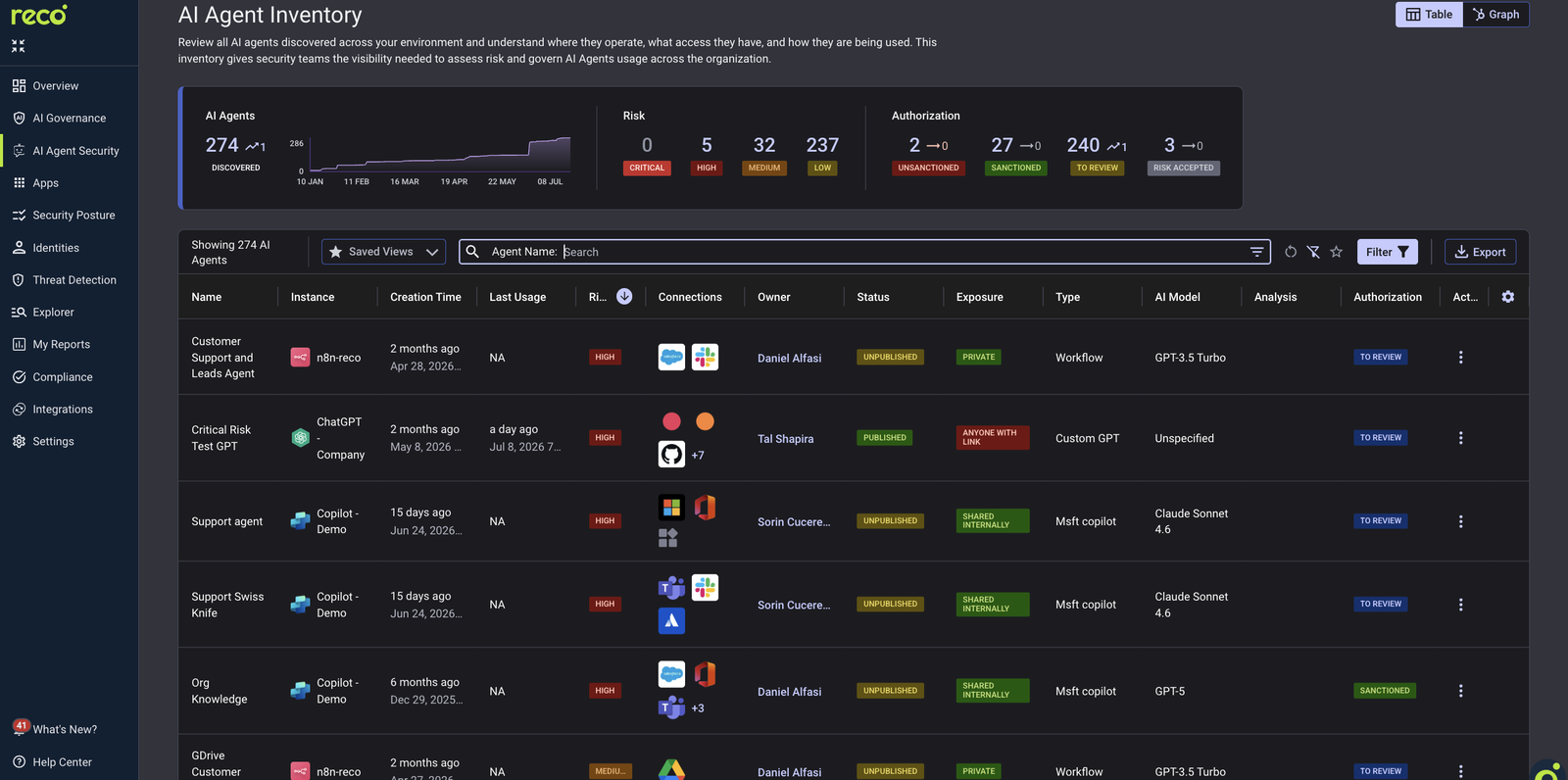The width and height of the screenshot is (1568, 780).
Task: Click the Settings gear in sidebar
Action: [x=19, y=442]
